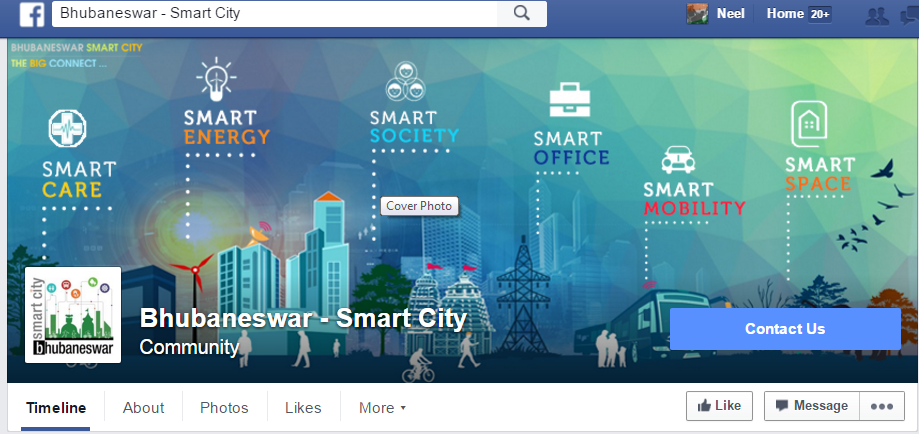Click the Contact Us button
Viewport: 919px width, 434px height.
point(785,329)
